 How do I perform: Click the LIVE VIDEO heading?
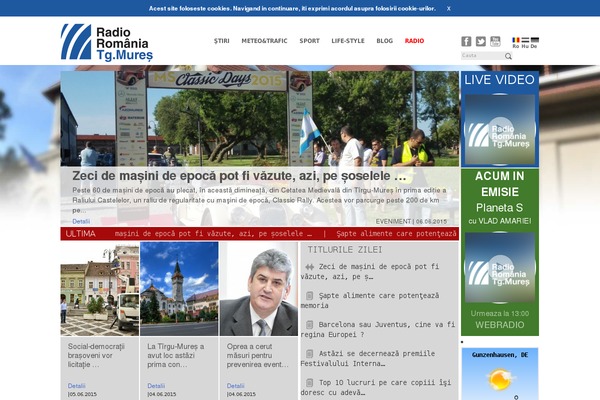tap(499, 80)
